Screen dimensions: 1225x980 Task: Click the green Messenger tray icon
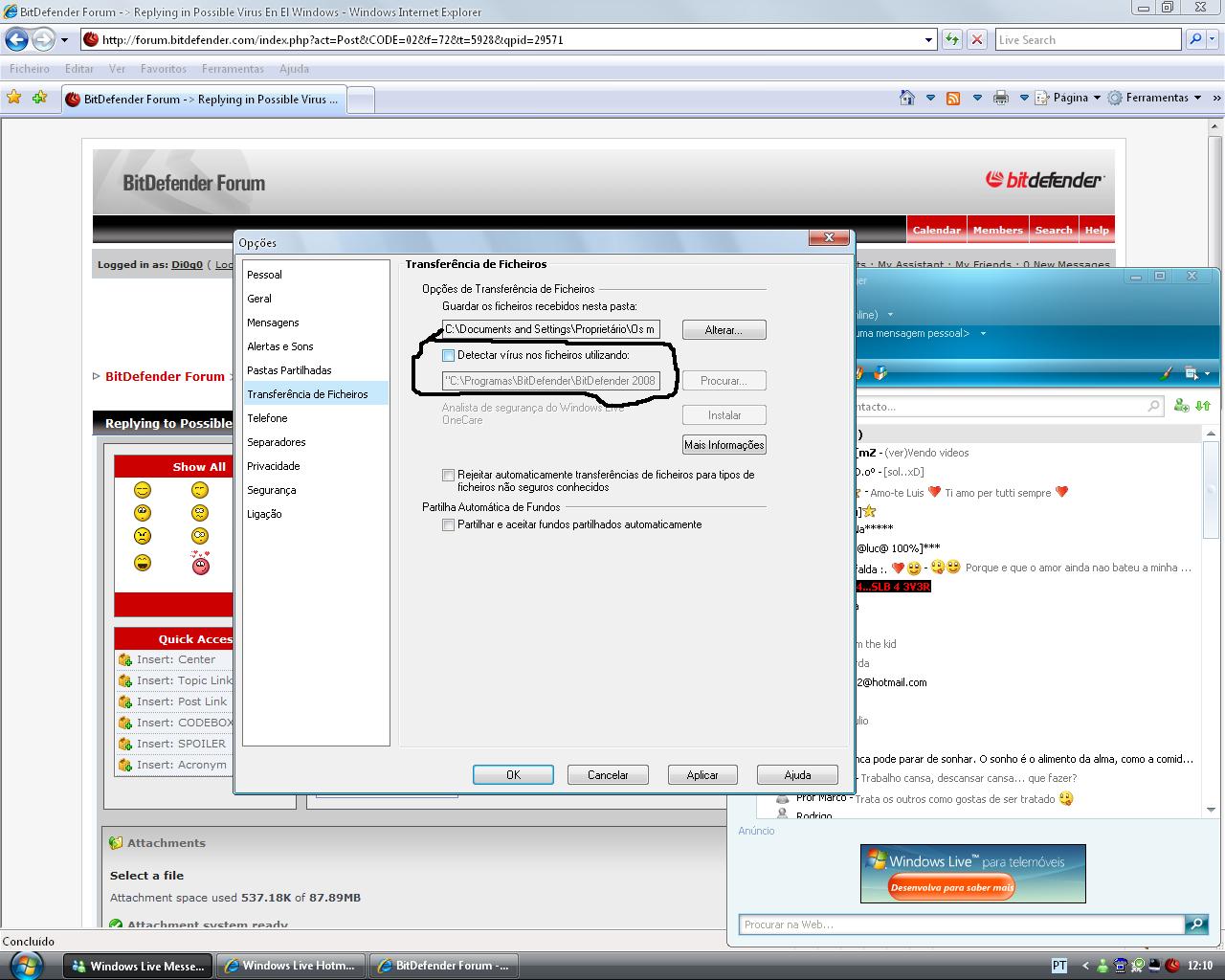point(1103,966)
